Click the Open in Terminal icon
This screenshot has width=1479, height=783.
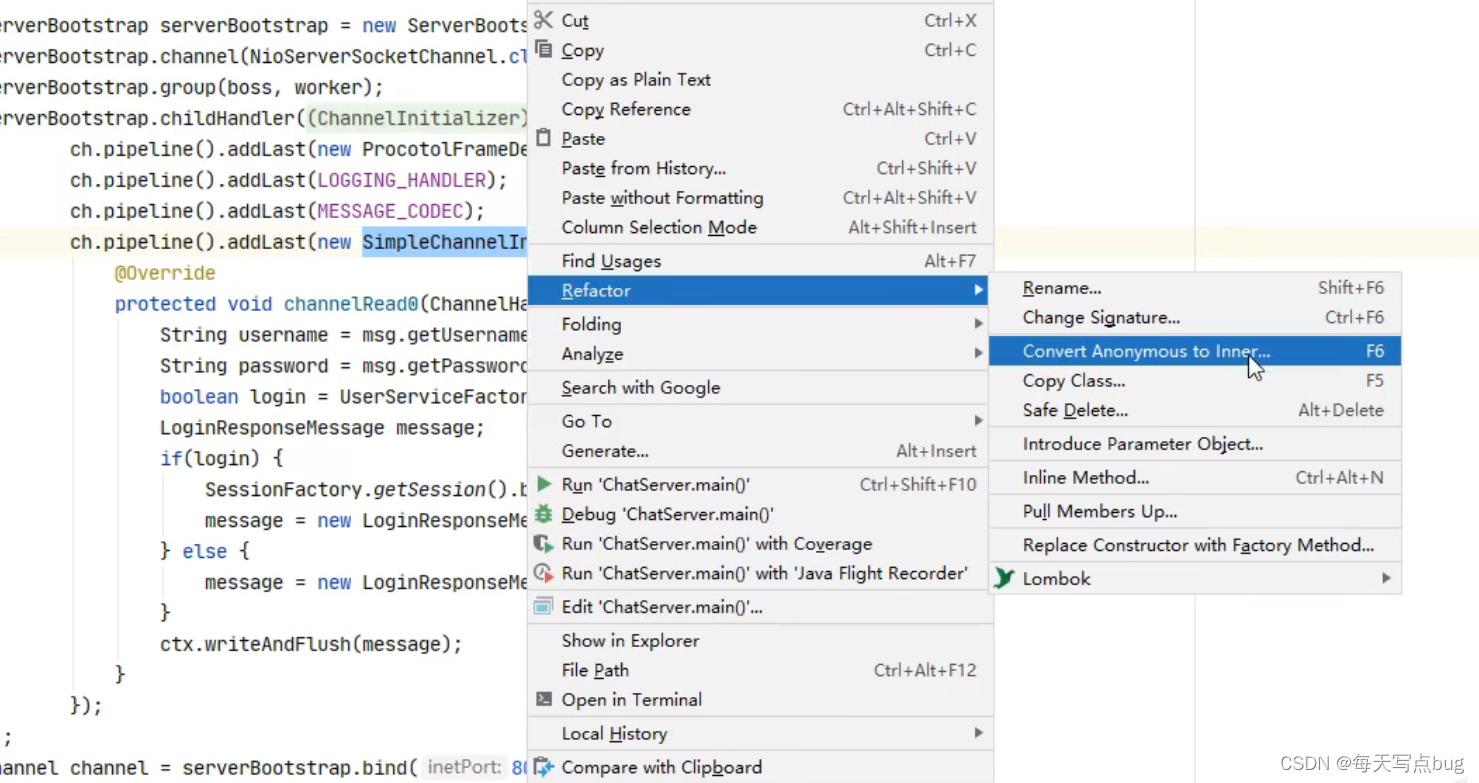[543, 699]
